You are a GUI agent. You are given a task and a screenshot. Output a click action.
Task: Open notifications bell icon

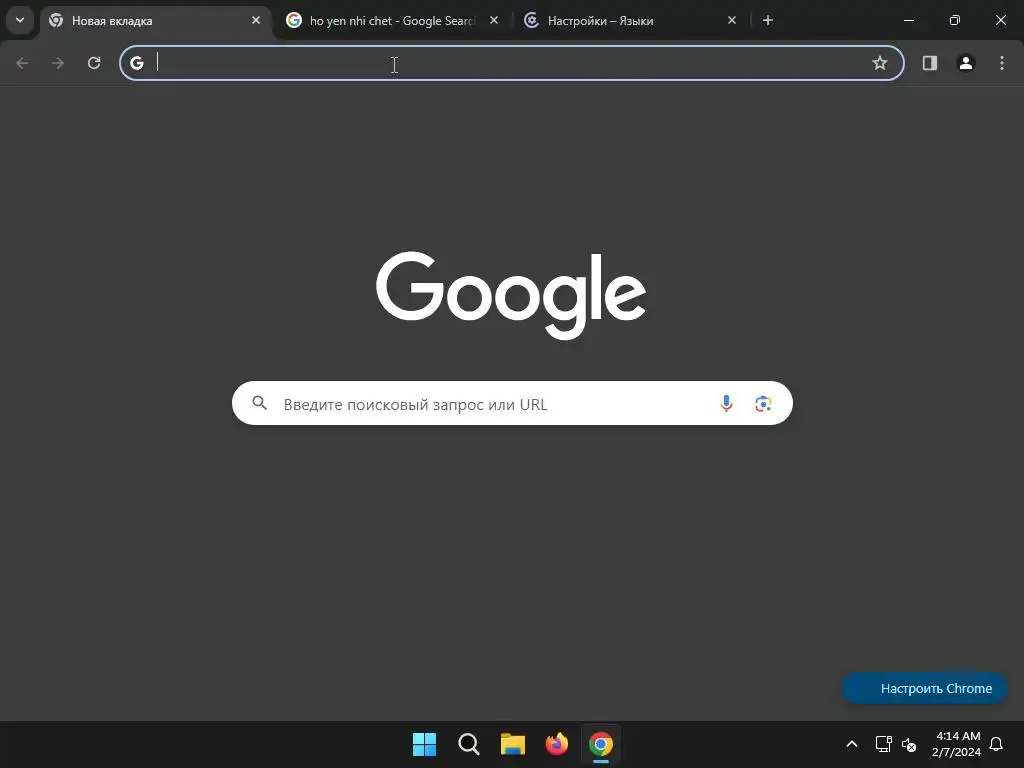pos(997,744)
